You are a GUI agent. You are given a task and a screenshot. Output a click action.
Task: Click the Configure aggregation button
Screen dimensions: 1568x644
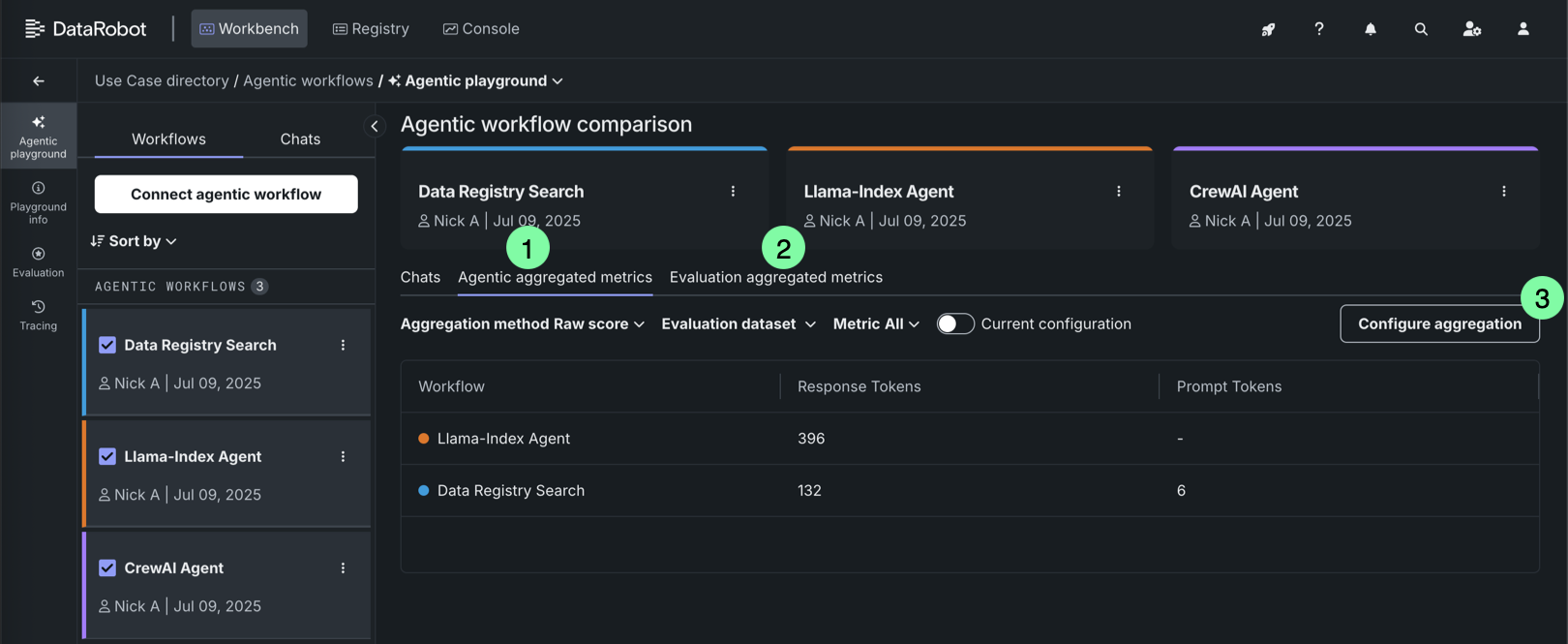(x=1439, y=324)
